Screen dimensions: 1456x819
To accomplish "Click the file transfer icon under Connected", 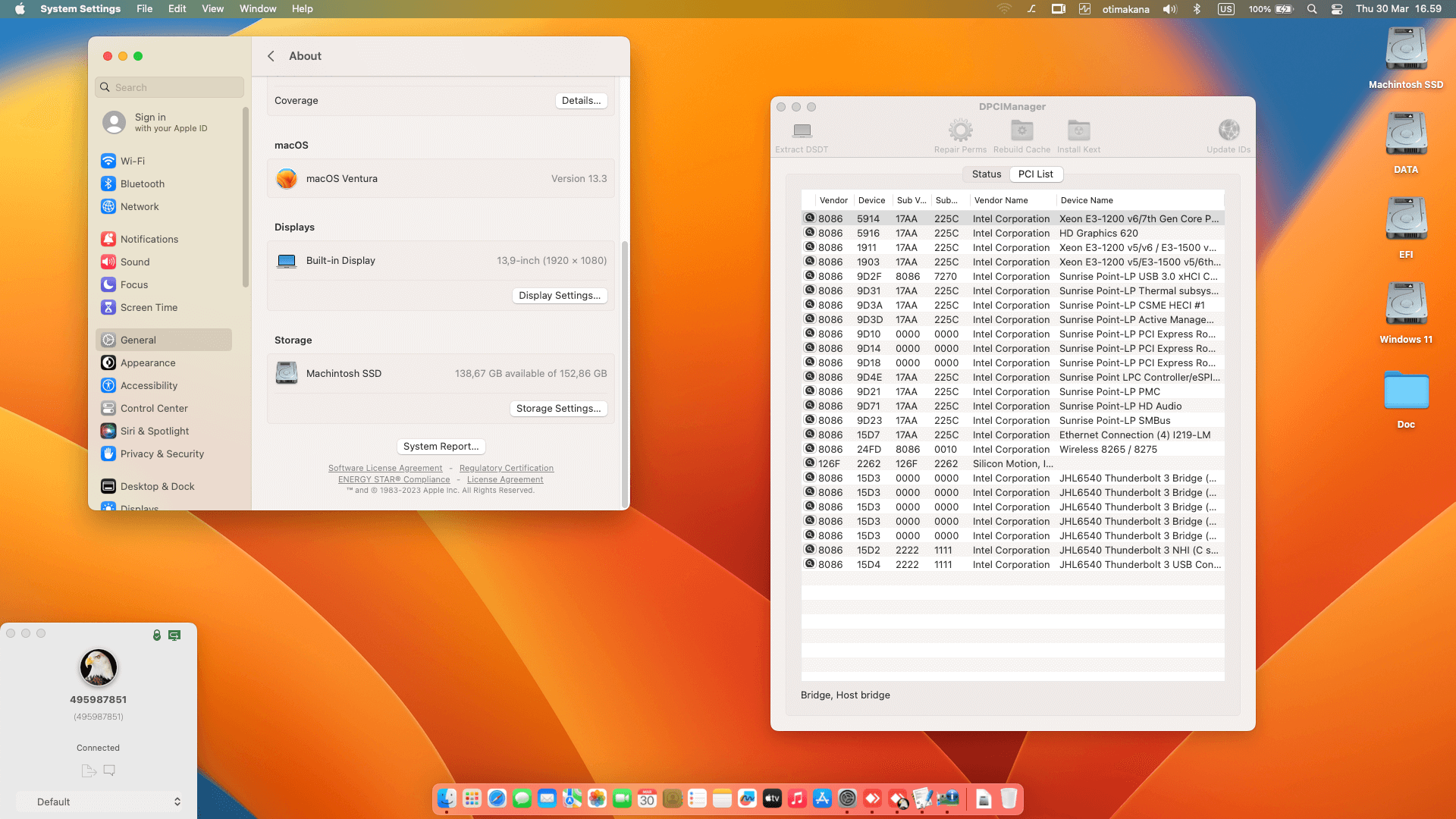I will (89, 770).
